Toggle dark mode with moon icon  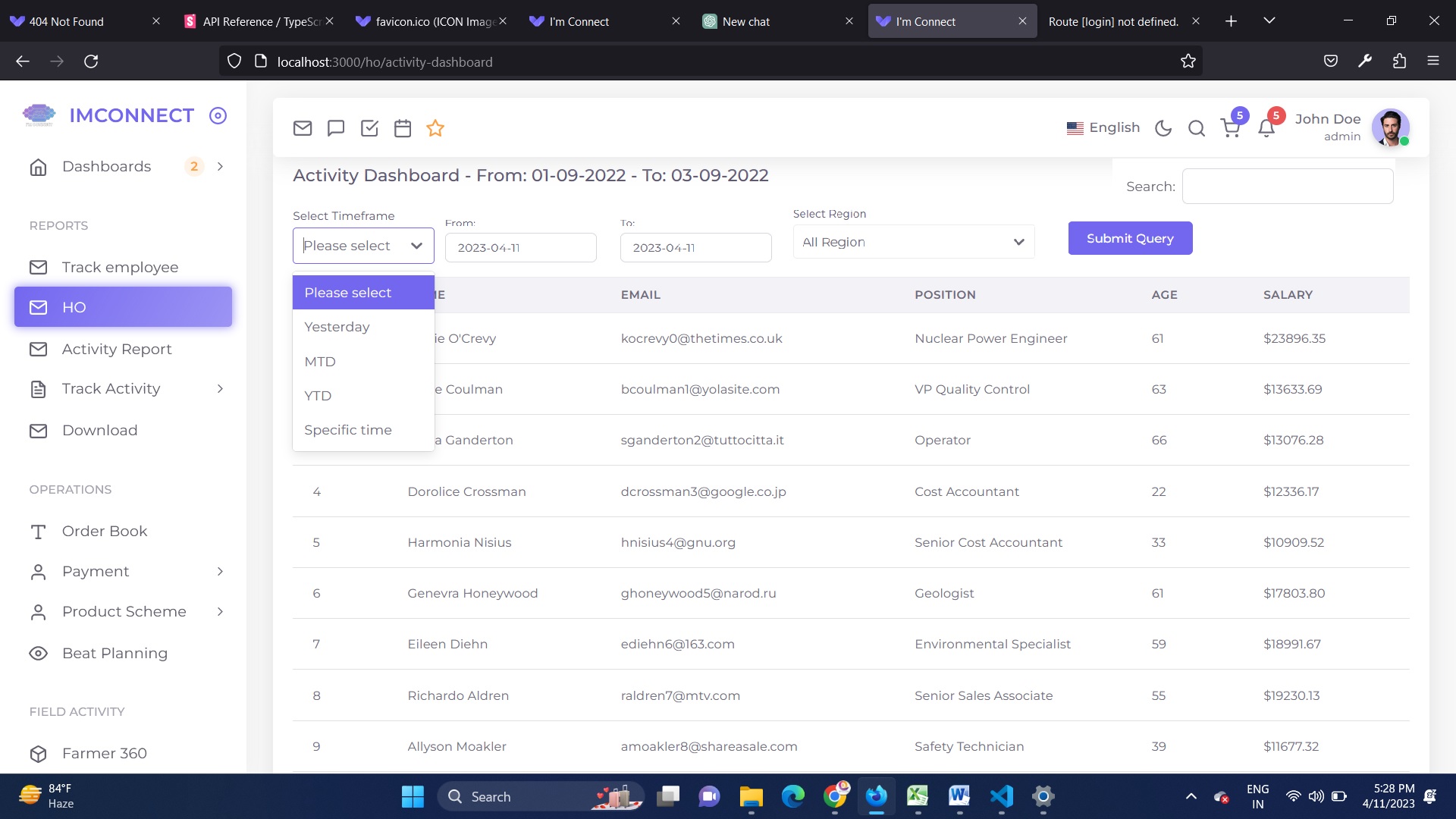click(x=1163, y=128)
